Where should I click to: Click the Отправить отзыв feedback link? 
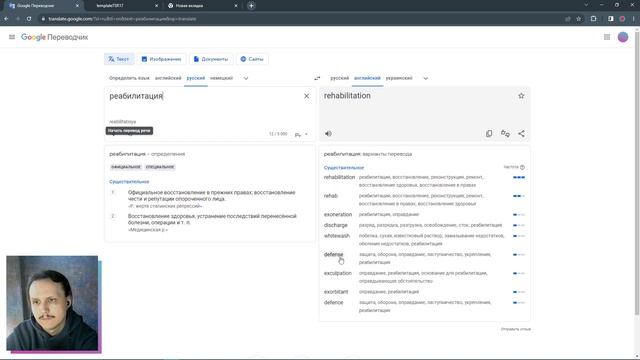[x=516, y=329]
